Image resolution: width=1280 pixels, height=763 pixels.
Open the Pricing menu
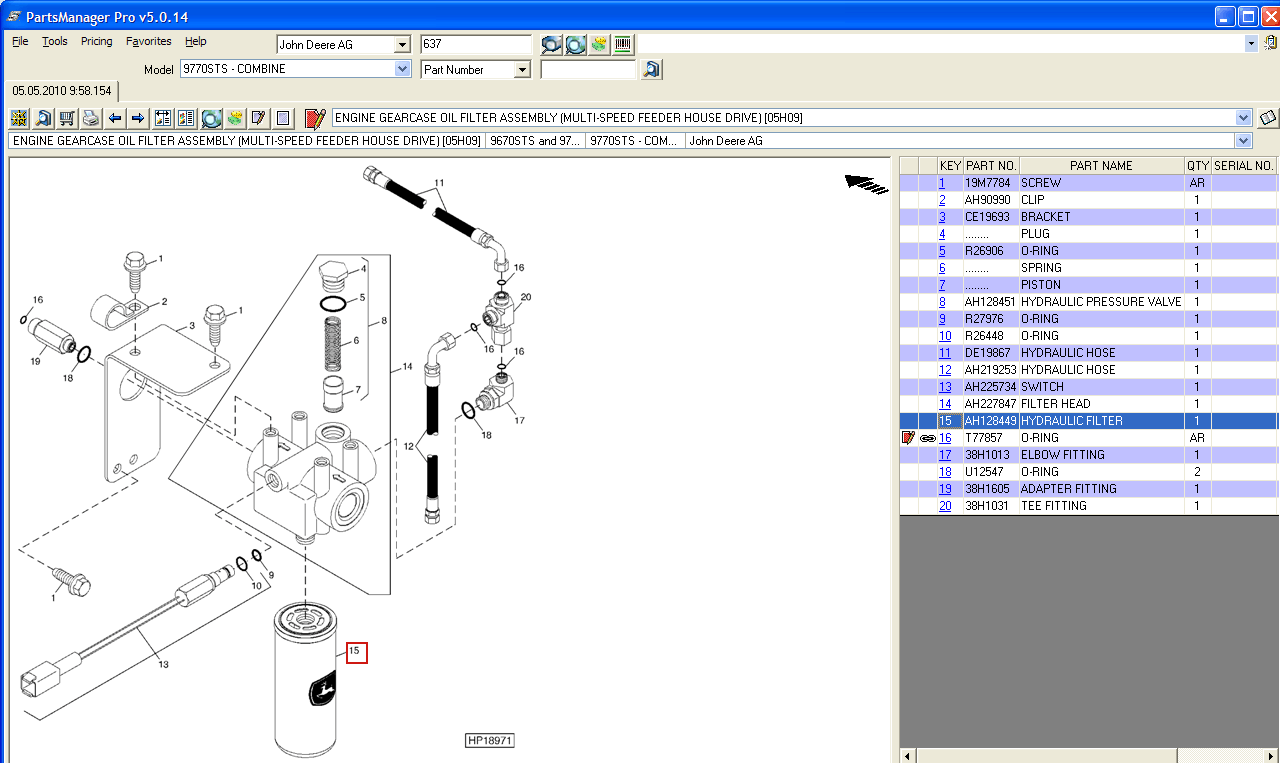96,41
